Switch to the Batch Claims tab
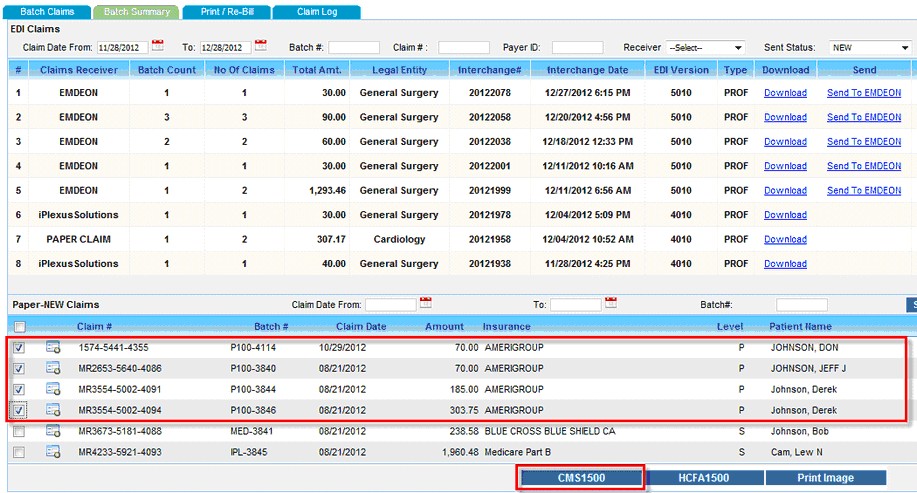This screenshot has width=917, height=493. point(47,12)
